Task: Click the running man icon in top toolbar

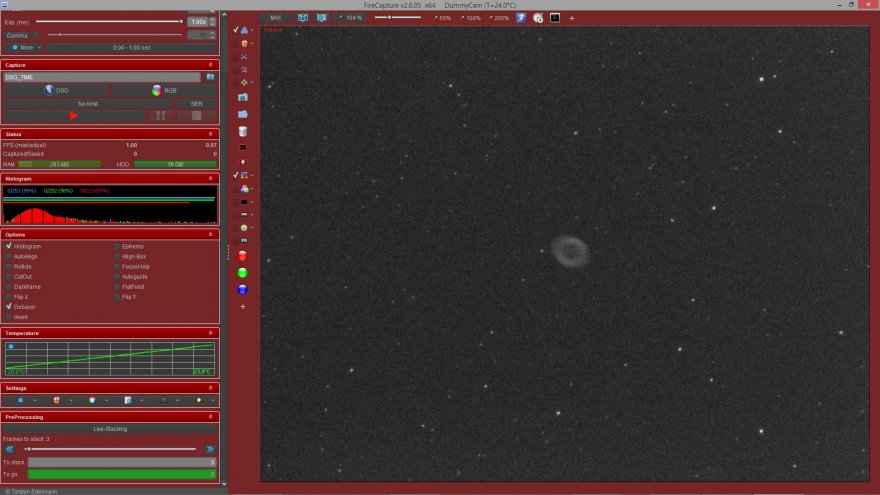Action: coord(521,18)
